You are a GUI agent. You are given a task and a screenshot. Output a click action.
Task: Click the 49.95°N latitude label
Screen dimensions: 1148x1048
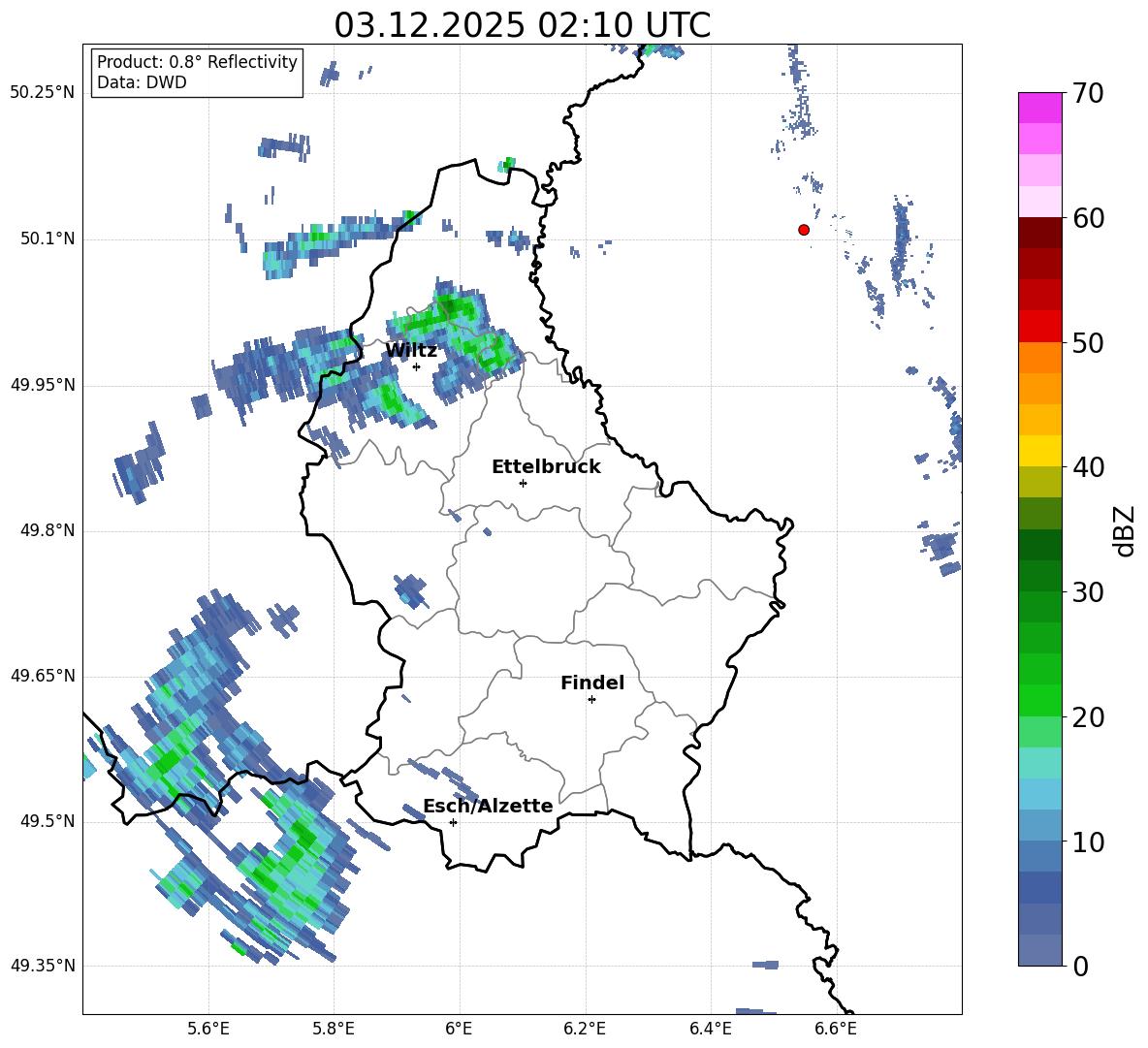click(43, 385)
